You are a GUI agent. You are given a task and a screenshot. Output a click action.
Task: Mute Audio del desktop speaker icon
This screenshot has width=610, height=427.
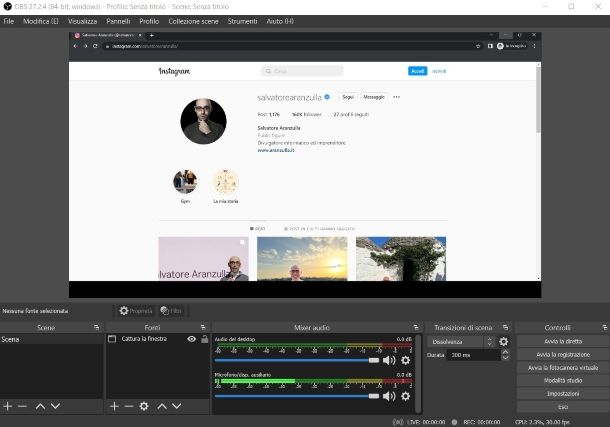click(x=389, y=360)
